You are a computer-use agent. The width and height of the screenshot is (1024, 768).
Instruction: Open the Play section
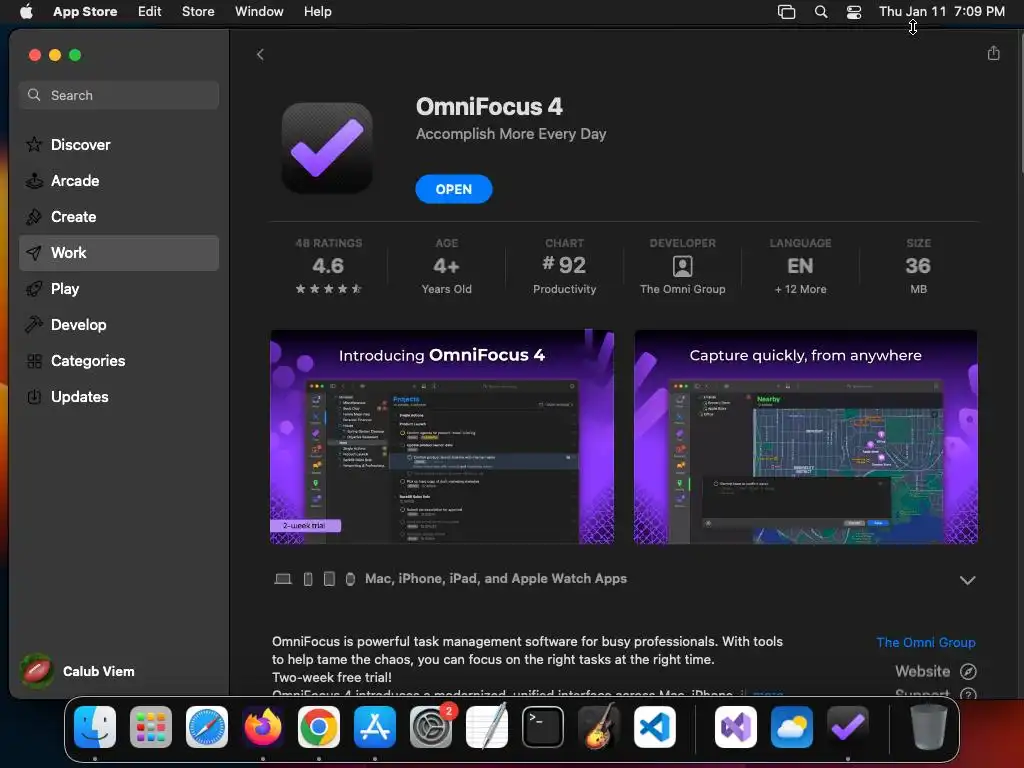click(119, 289)
